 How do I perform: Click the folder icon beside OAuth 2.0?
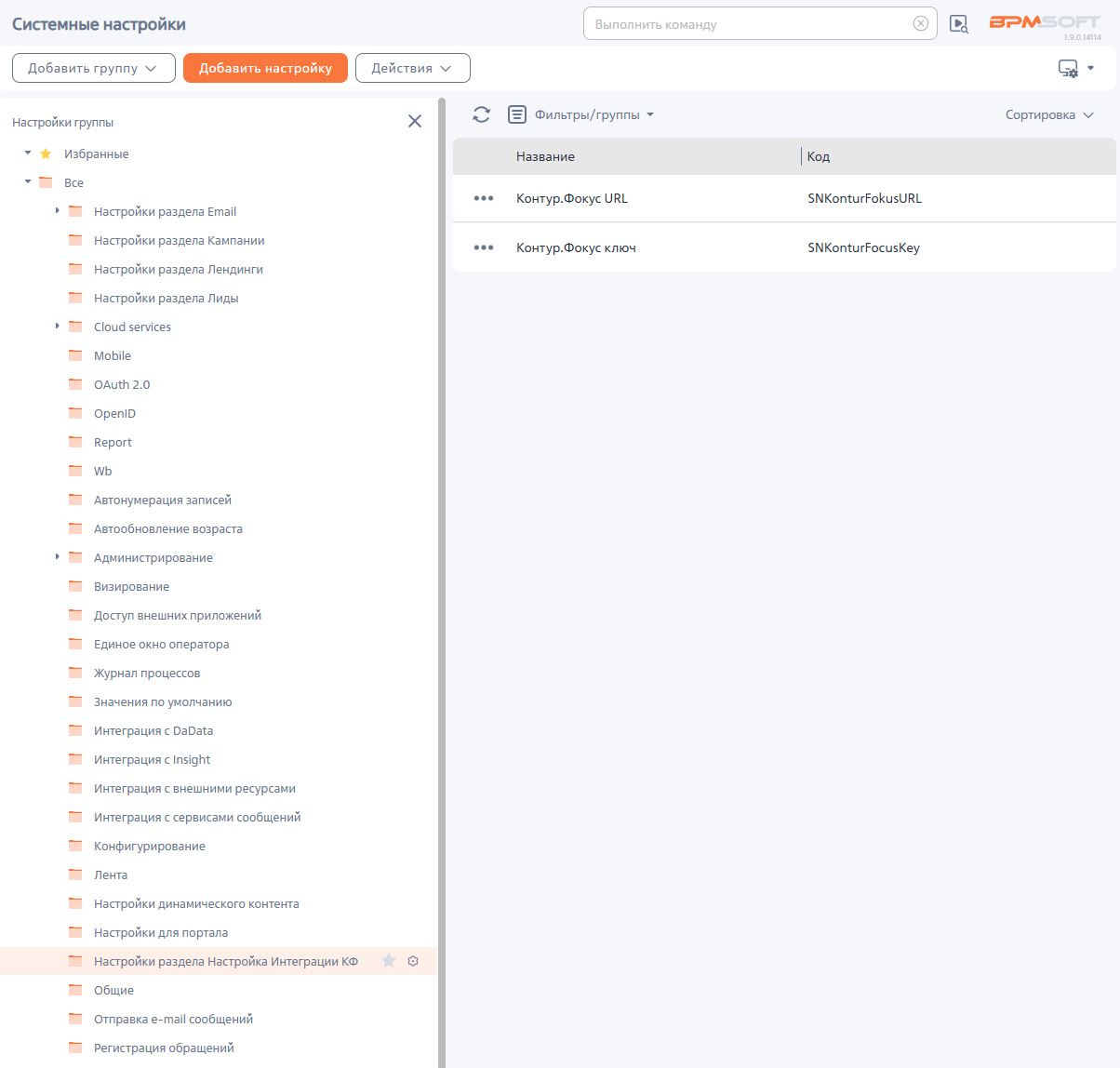click(x=76, y=384)
